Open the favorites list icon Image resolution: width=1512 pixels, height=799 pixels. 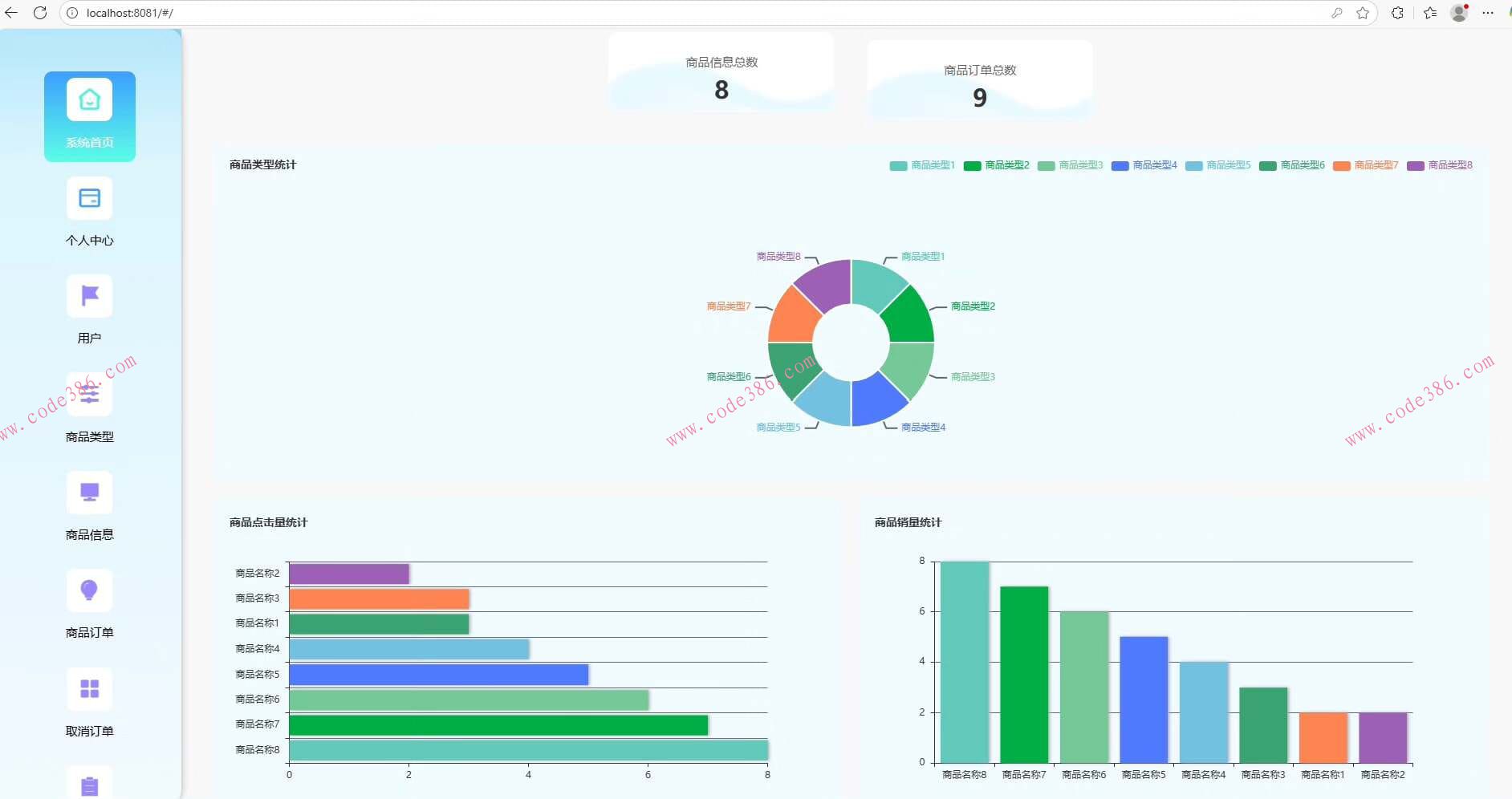click(x=1430, y=13)
